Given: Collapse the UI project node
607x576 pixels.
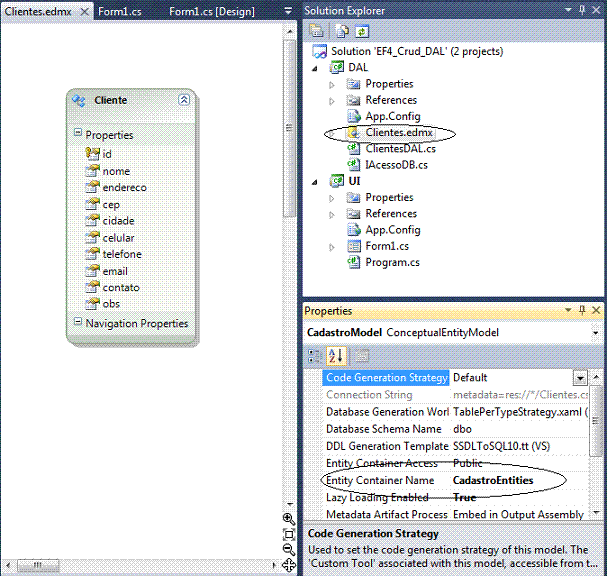Looking at the screenshot, I should [315, 182].
